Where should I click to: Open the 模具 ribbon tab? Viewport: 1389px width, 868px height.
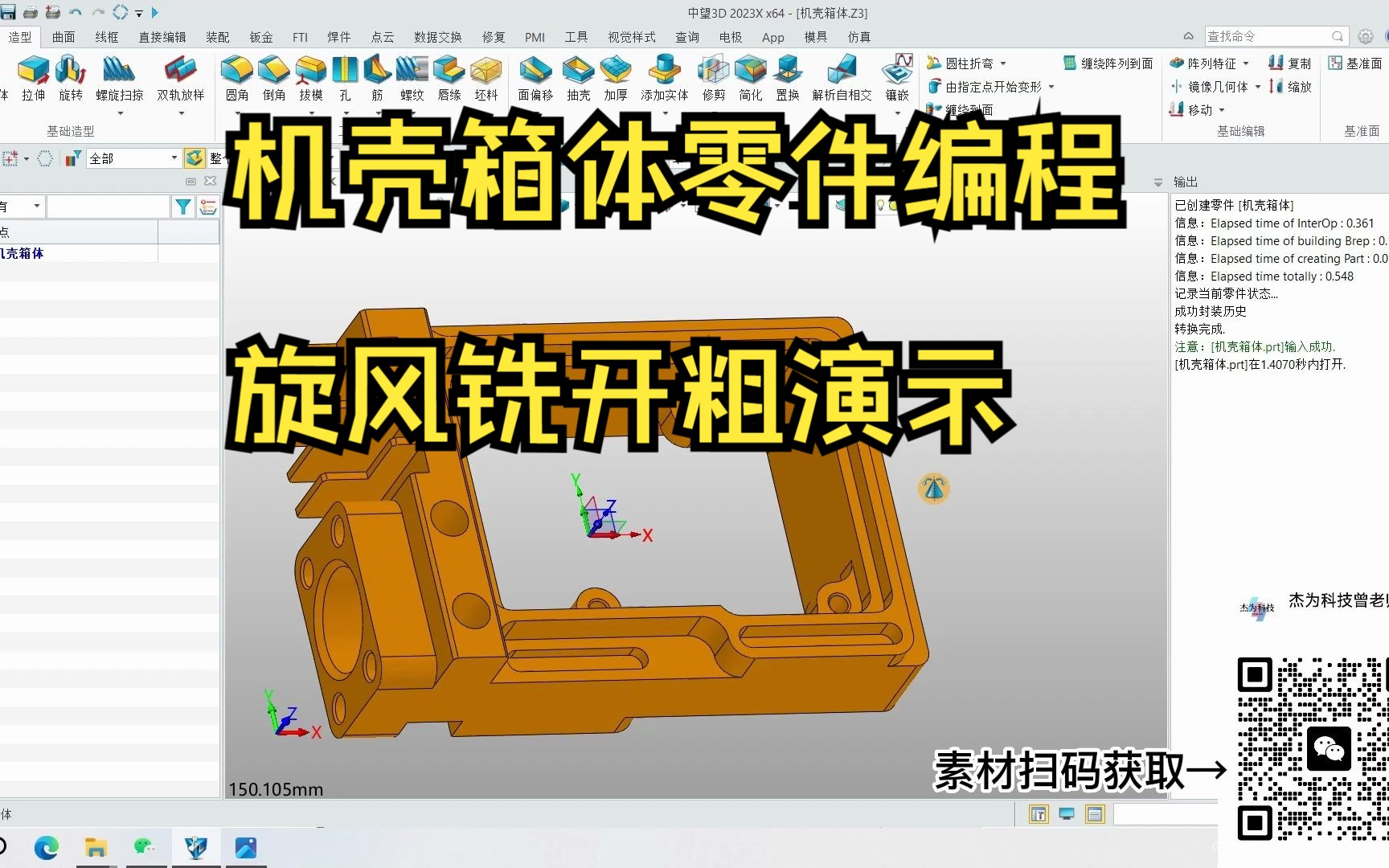816,37
